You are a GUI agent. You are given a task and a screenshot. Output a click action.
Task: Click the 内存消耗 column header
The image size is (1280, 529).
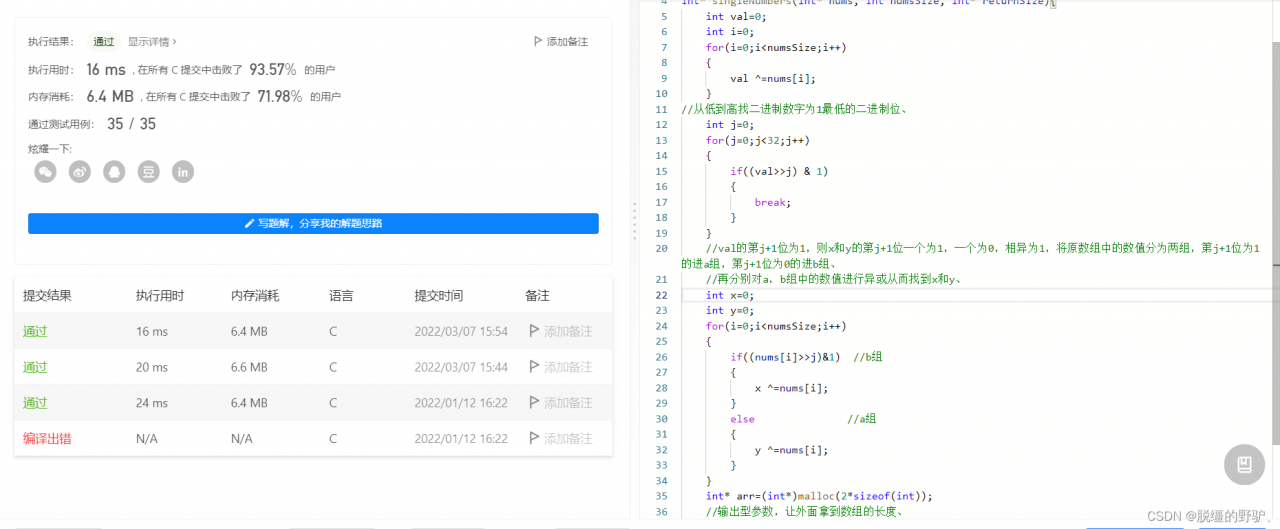pos(255,296)
